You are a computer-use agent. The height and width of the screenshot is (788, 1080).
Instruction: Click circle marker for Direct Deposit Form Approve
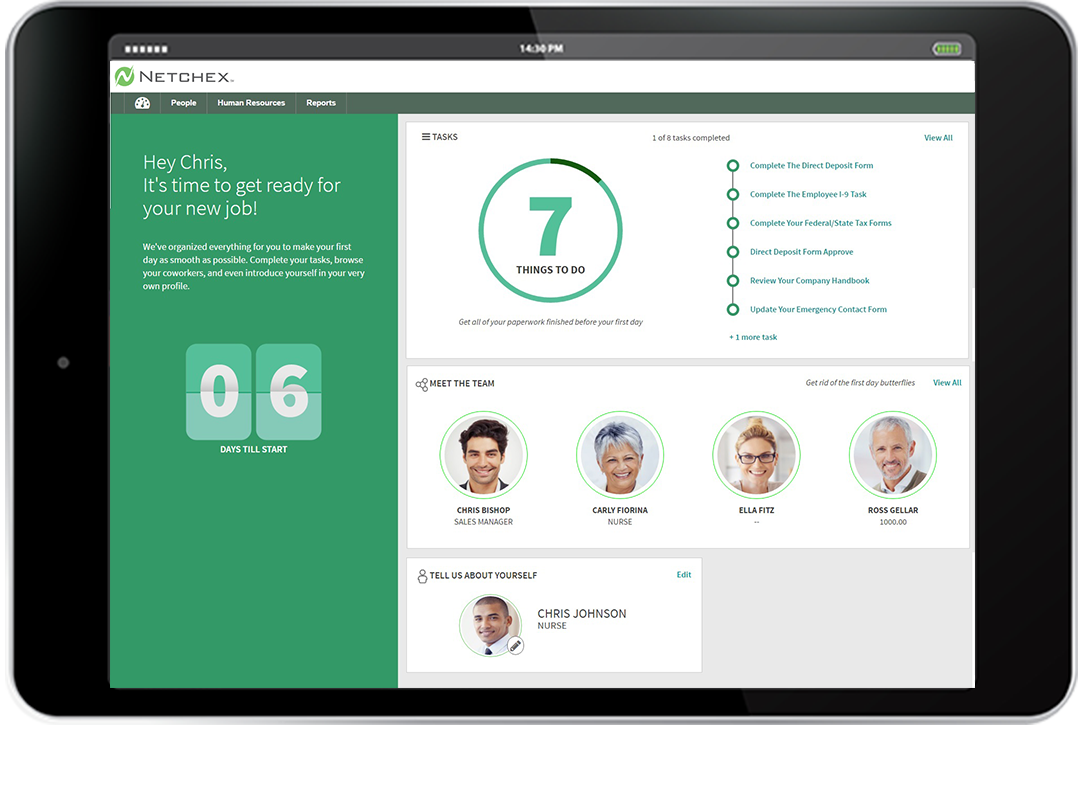point(733,252)
